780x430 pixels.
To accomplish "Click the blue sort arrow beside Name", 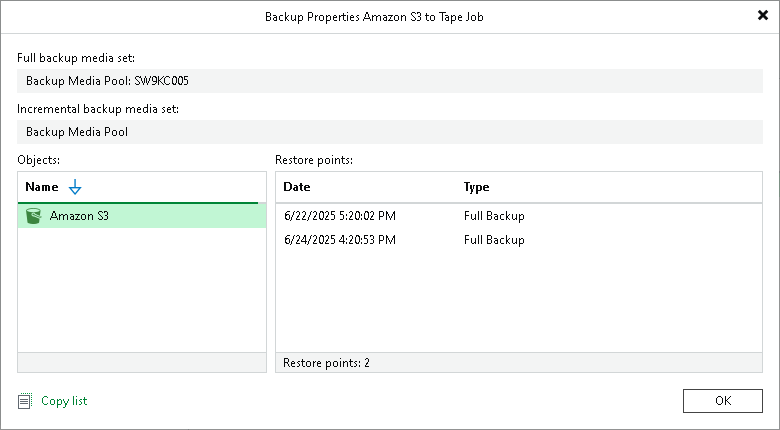I will click(x=75, y=187).
